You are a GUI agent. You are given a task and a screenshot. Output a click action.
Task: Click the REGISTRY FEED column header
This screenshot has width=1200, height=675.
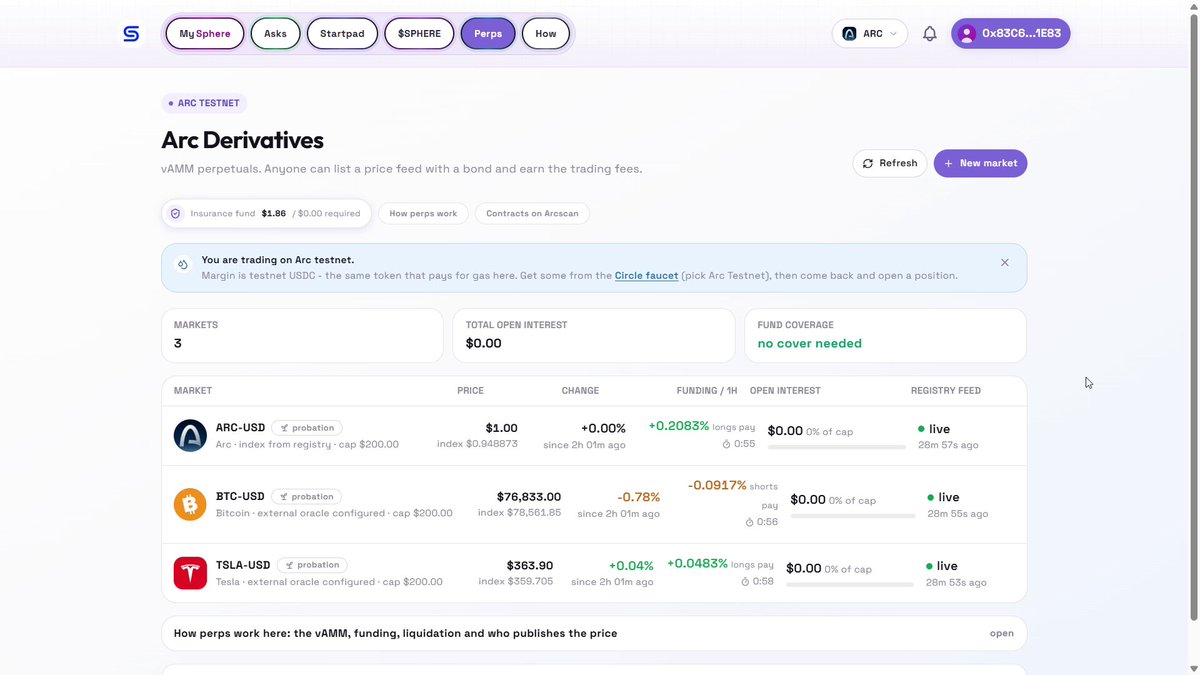point(946,391)
